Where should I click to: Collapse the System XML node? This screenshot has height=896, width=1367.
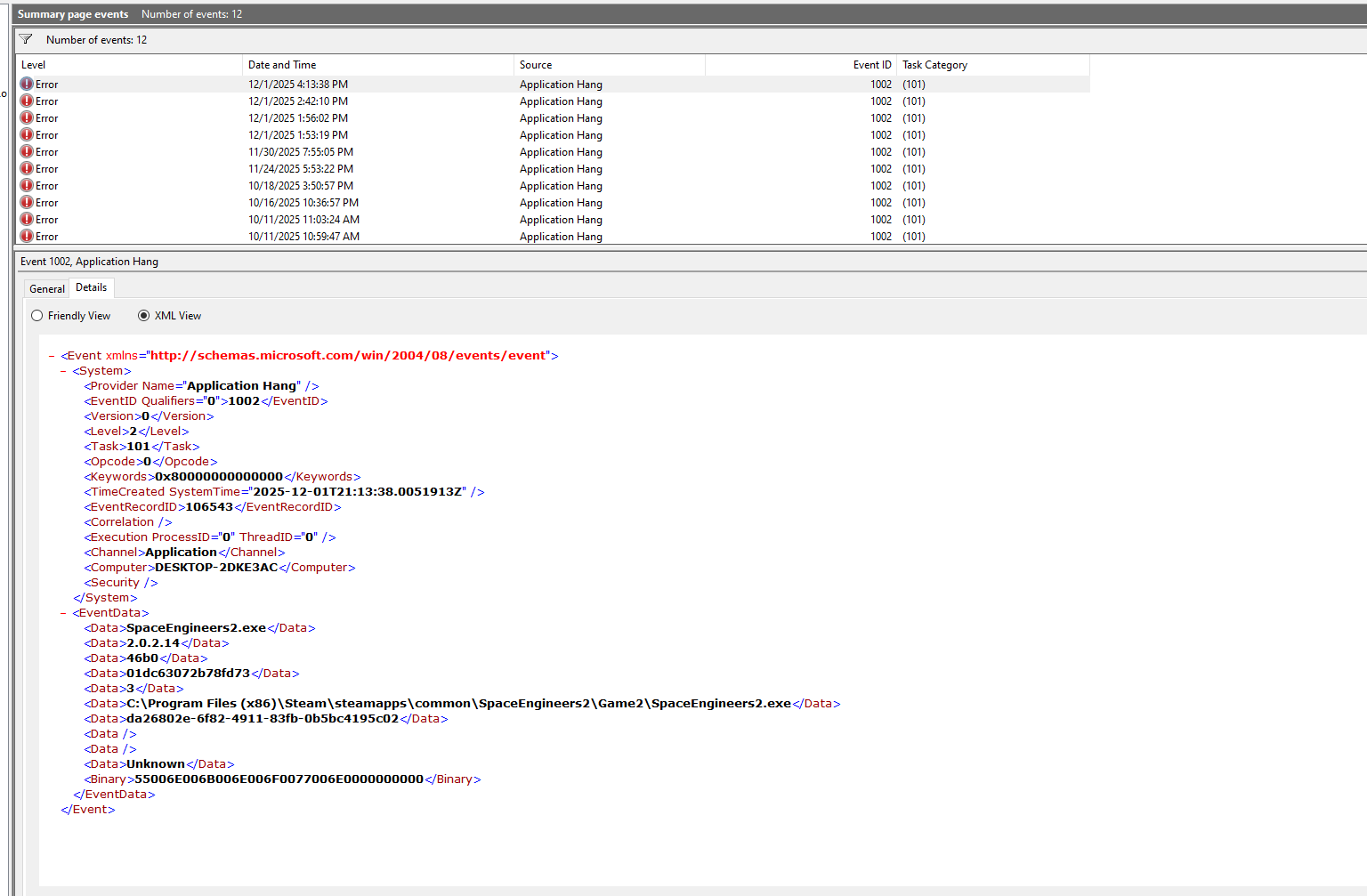(x=63, y=371)
